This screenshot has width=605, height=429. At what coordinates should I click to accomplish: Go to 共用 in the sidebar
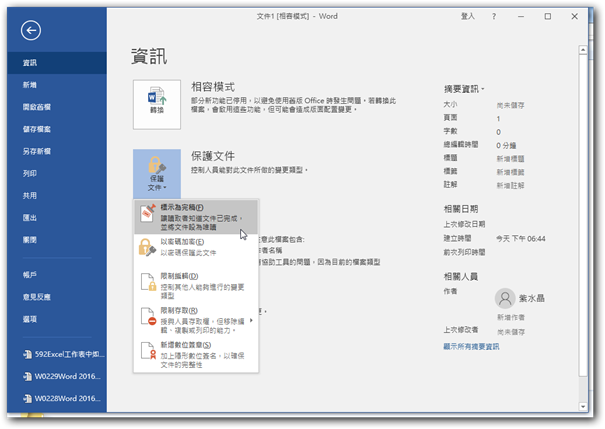click(x=57, y=196)
